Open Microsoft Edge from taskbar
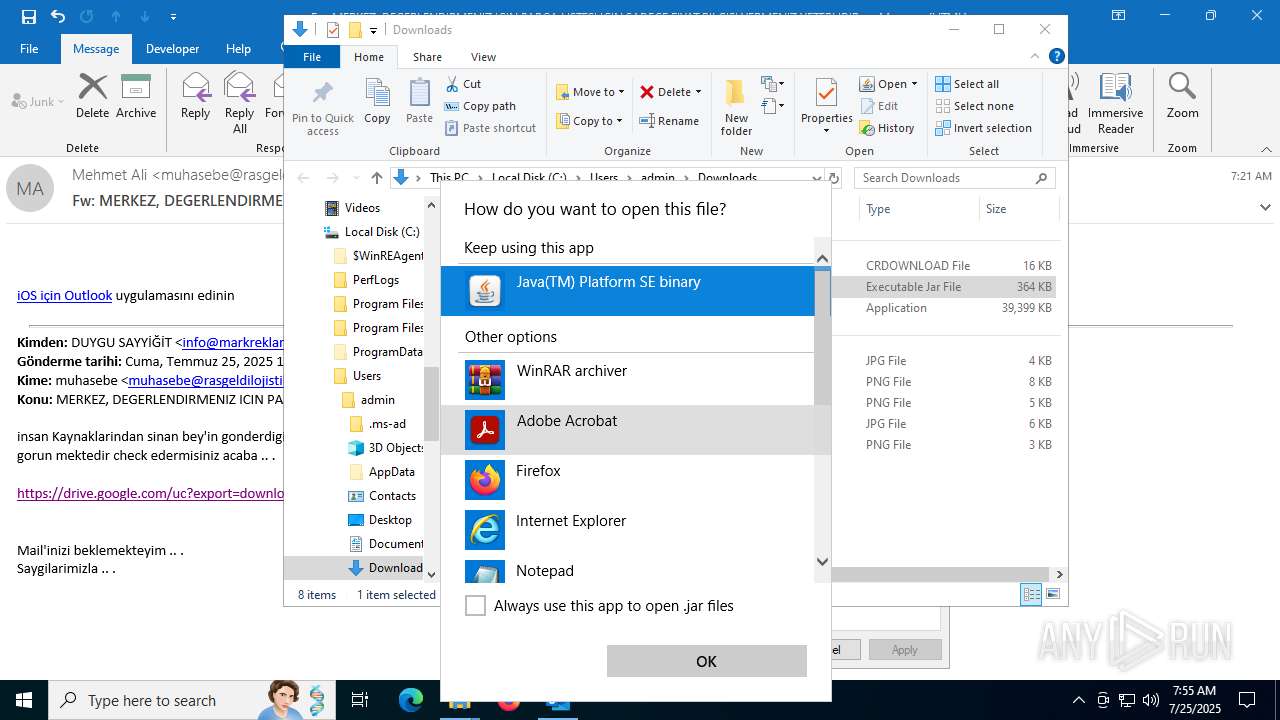 [411, 700]
